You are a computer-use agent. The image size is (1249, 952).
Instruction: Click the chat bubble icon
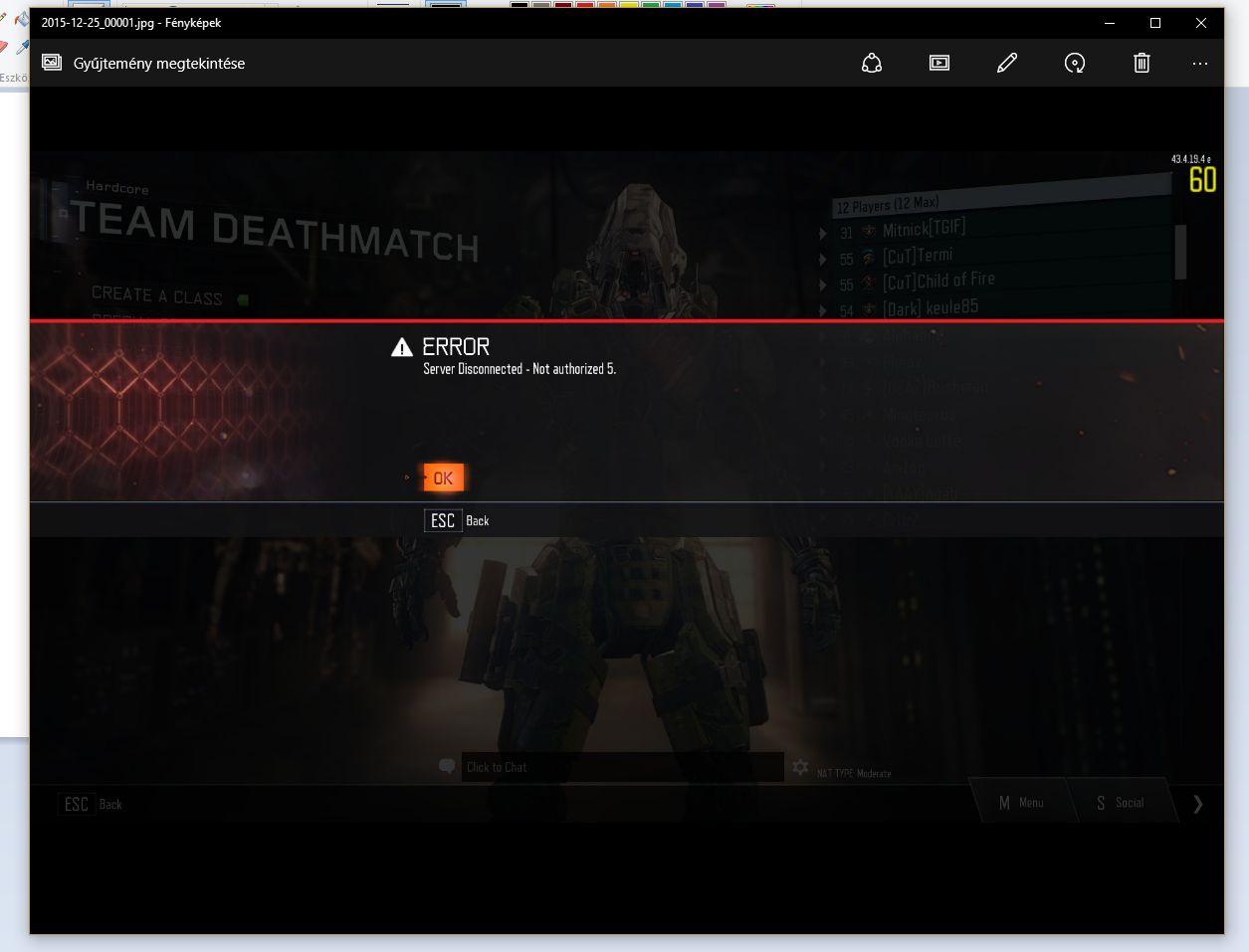(x=447, y=766)
